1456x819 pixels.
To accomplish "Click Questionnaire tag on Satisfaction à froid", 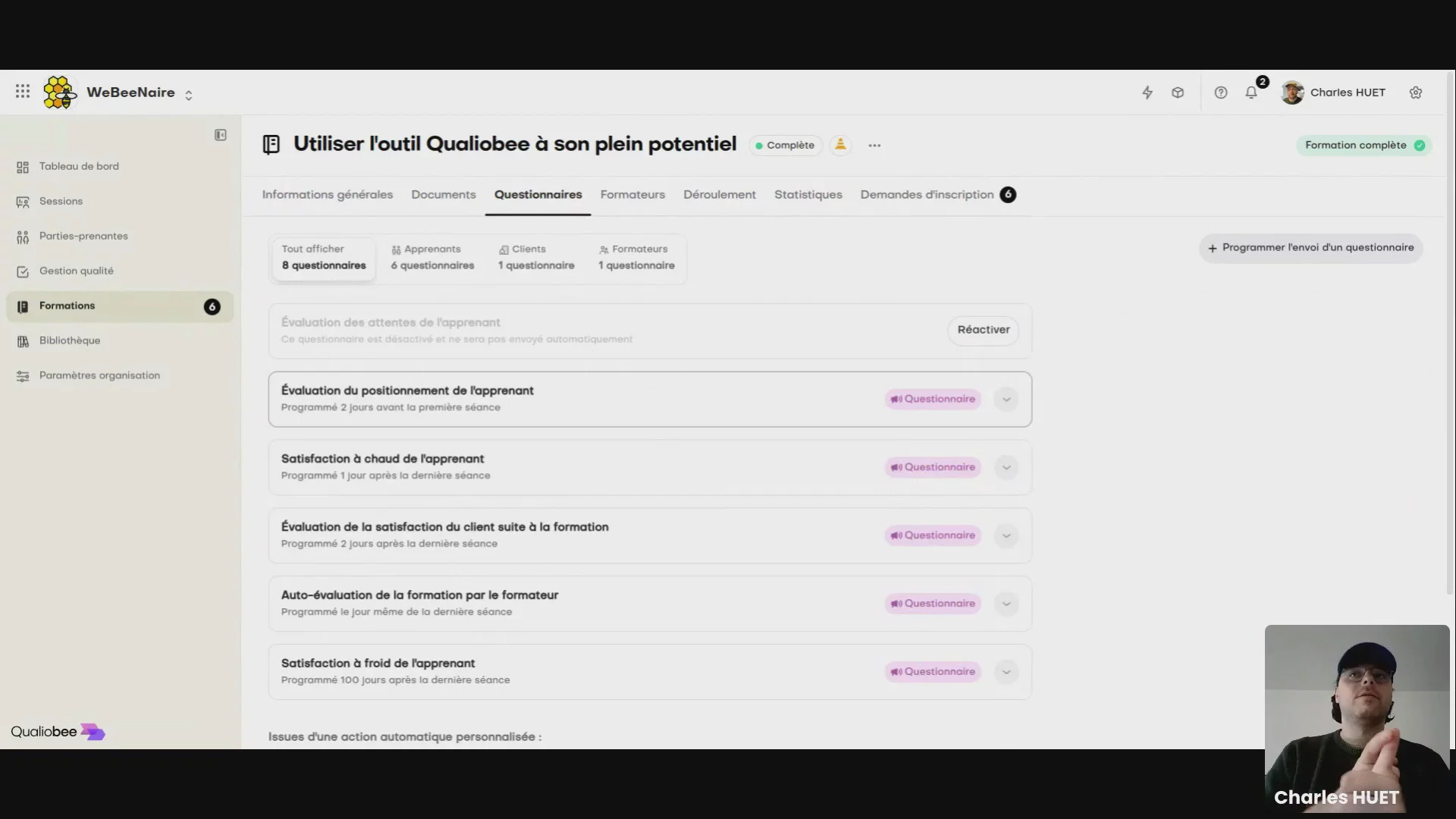I will (933, 673).
